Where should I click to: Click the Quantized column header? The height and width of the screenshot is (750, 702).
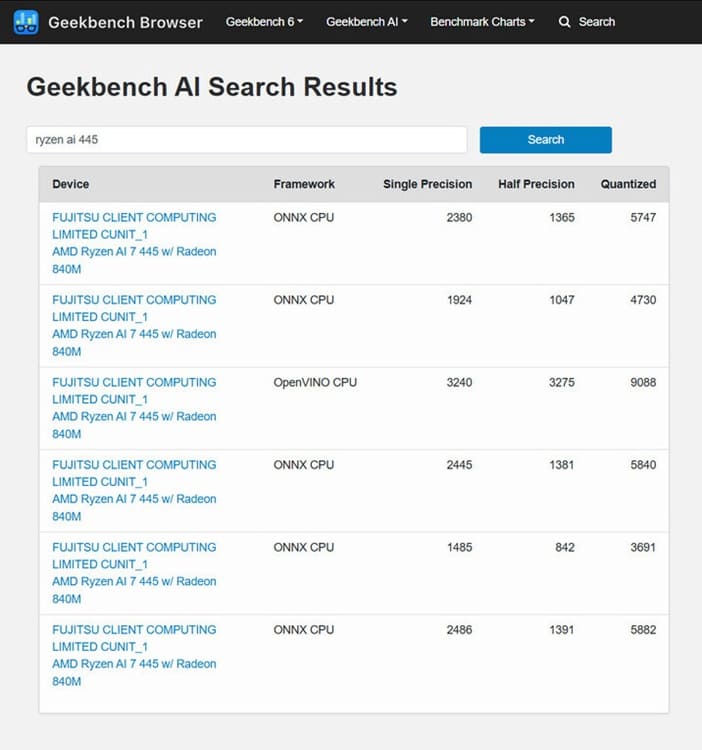(628, 184)
